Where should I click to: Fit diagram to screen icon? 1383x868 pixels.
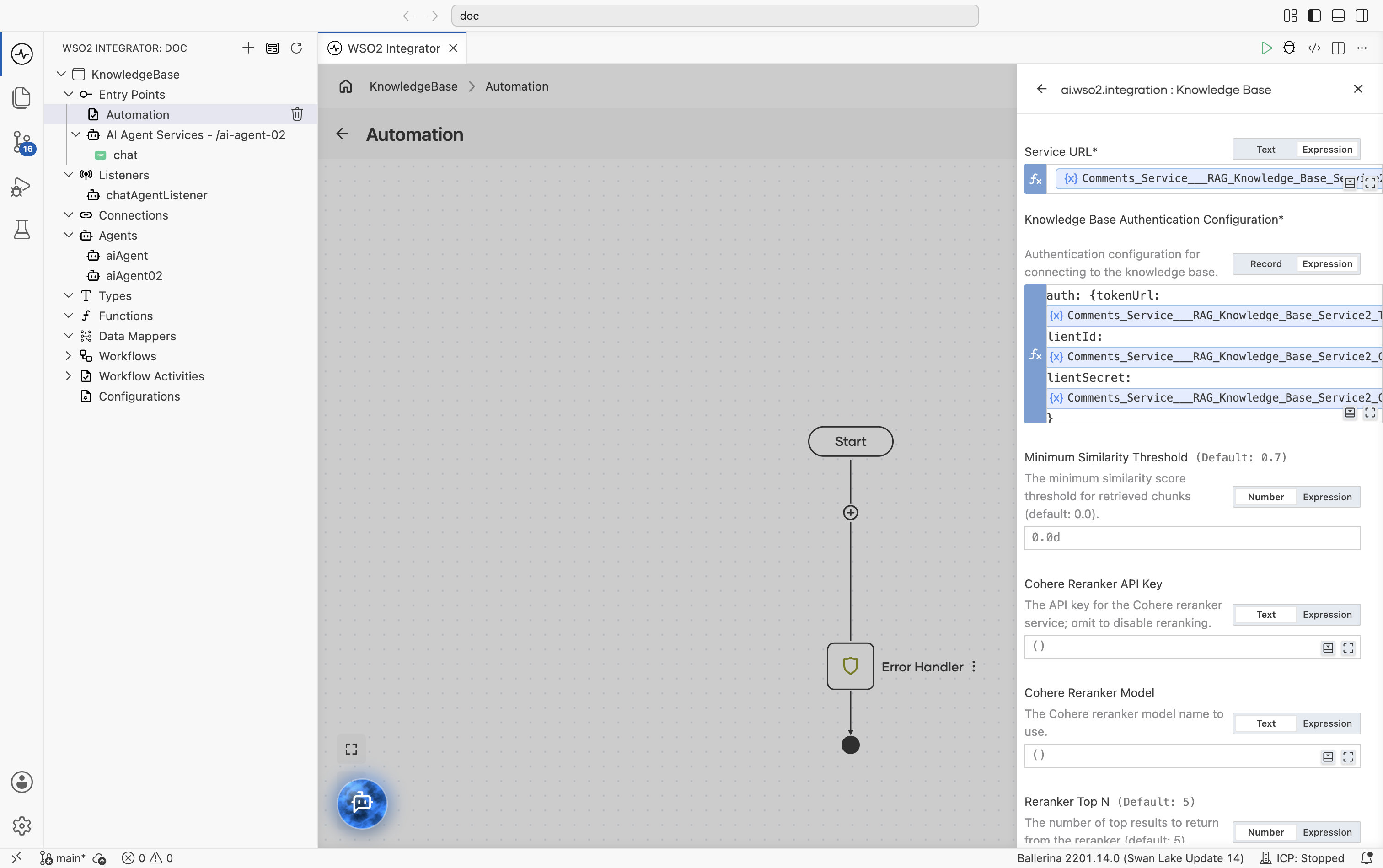click(x=351, y=749)
